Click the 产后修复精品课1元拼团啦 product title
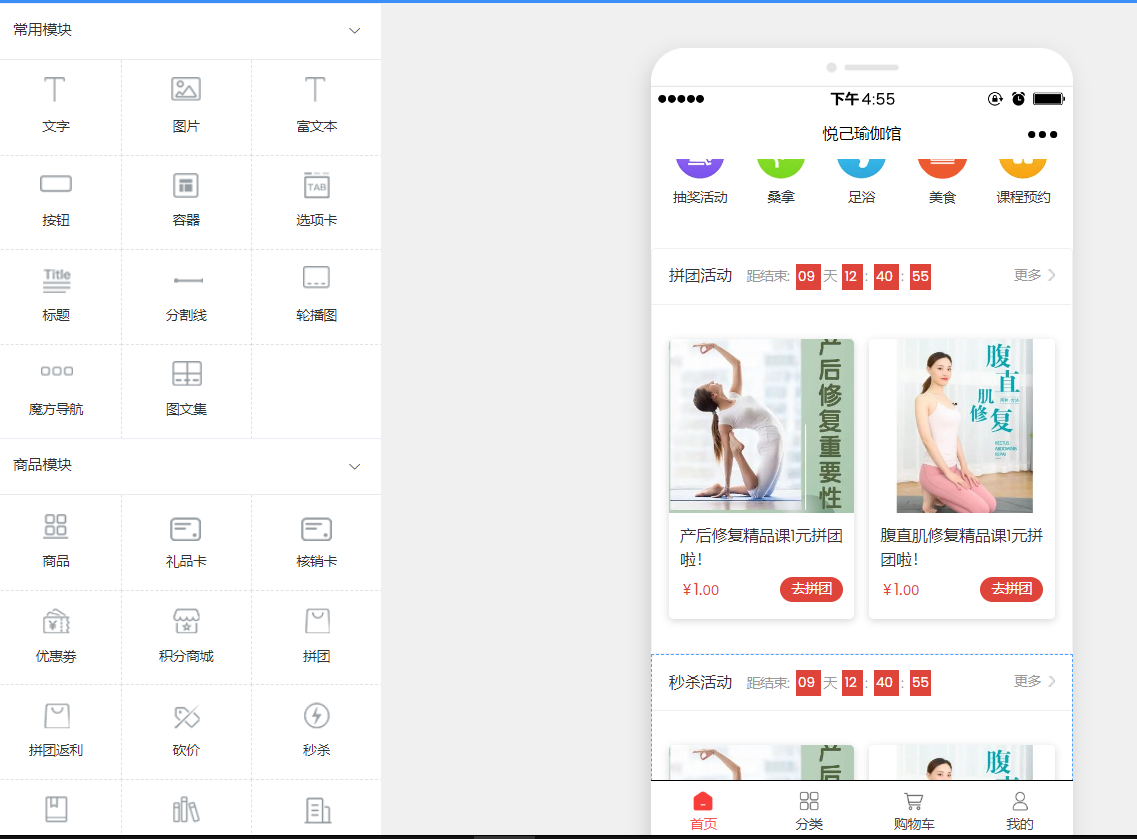1137x839 pixels. tap(761, 547)
